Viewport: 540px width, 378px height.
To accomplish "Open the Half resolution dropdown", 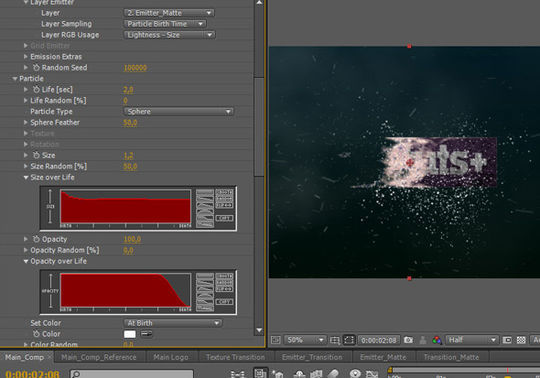I will click(x=472, y=340).
